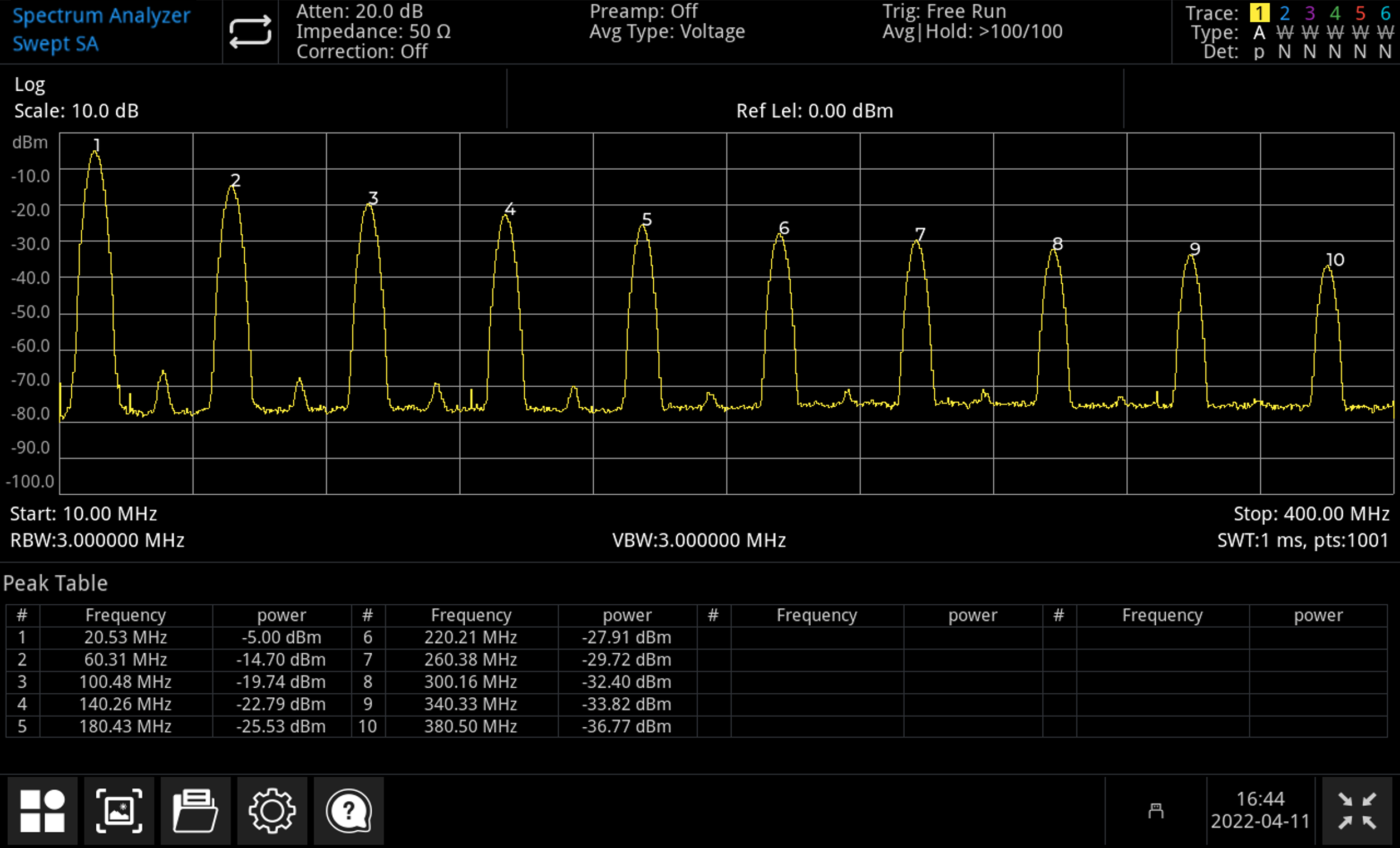Image resolution: width=1400 pixels, height=848 pixels.
Task: Click the Spectrum Analyzer Swept SA mode label
Action: tap(101, 29)
